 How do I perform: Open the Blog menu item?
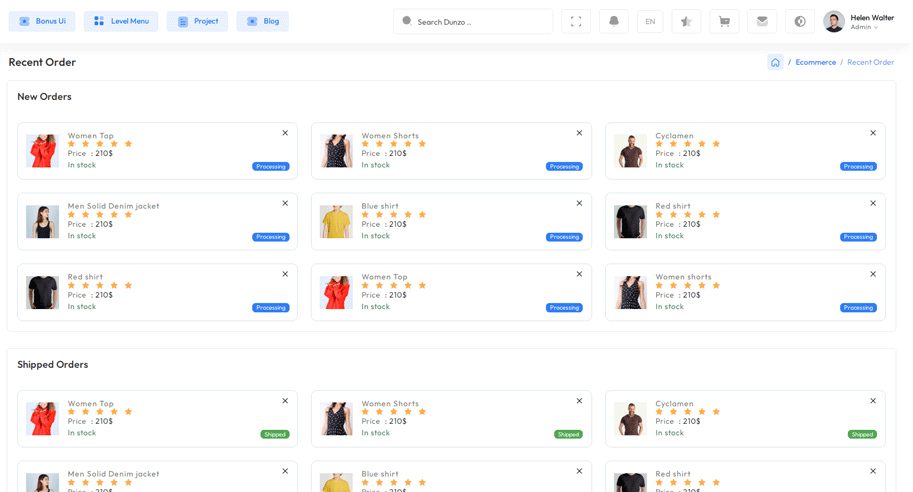[x=263, y=21]
